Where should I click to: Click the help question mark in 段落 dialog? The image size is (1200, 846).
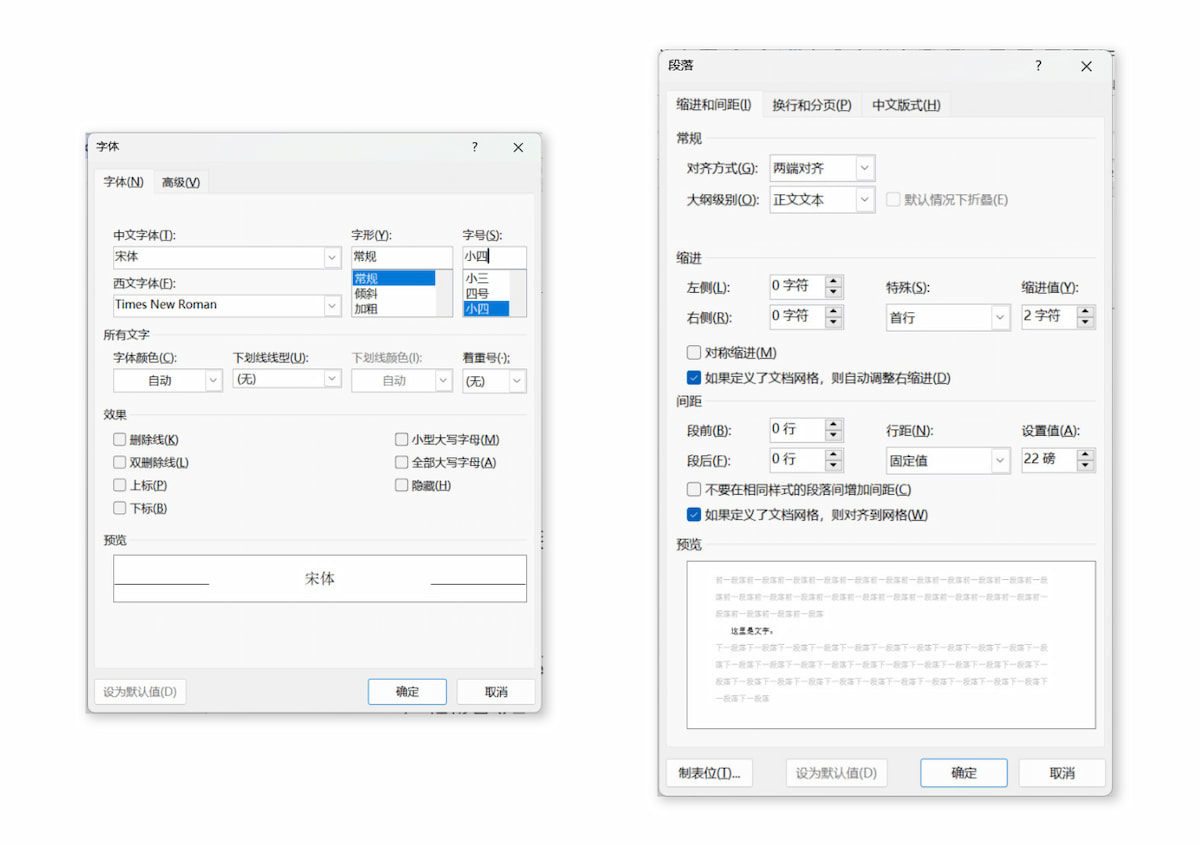point(1038,66)
